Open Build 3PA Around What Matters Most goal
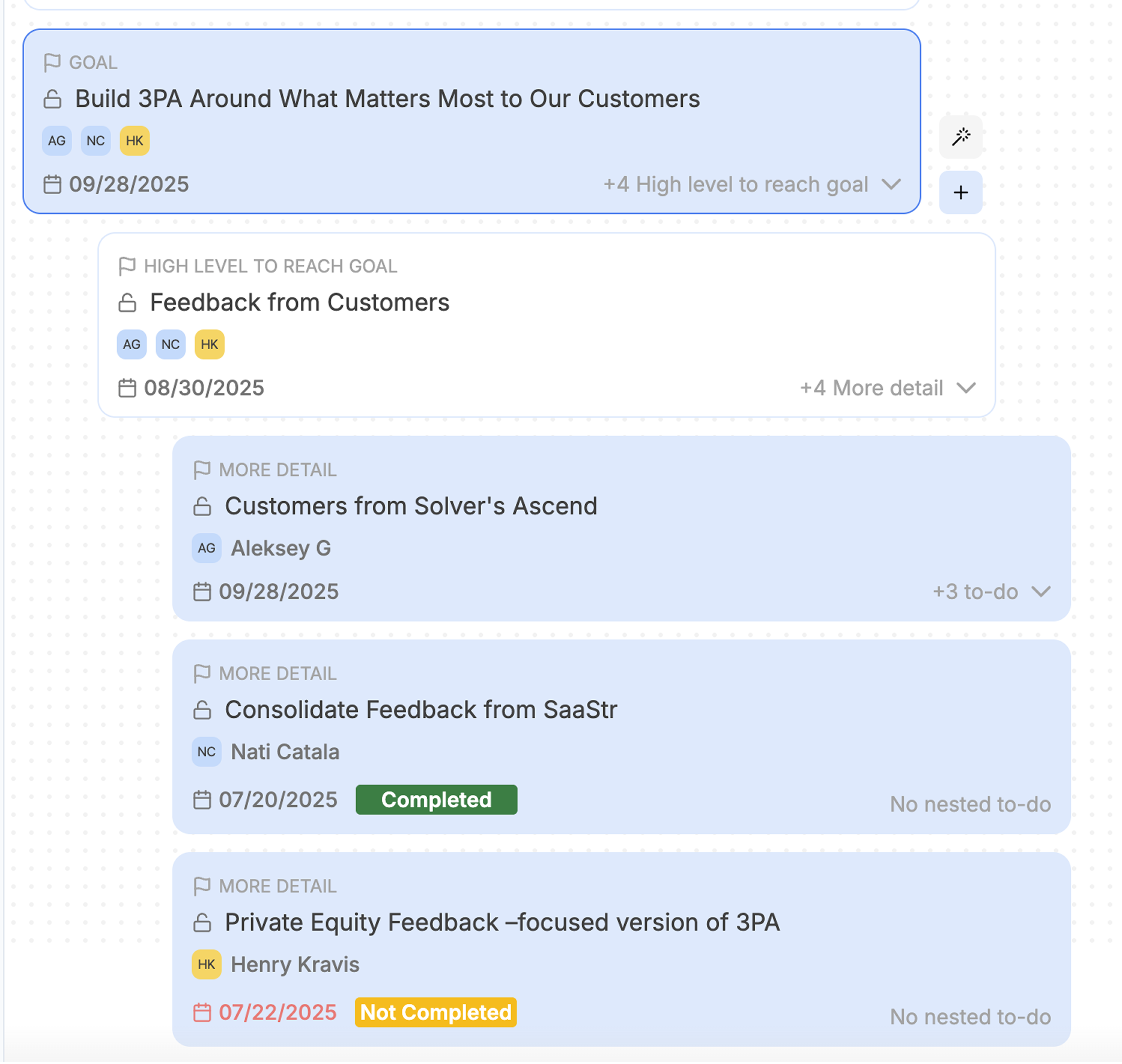Image resolution: width=1122 pixels, height=1064 pixels. click(388, 99)
